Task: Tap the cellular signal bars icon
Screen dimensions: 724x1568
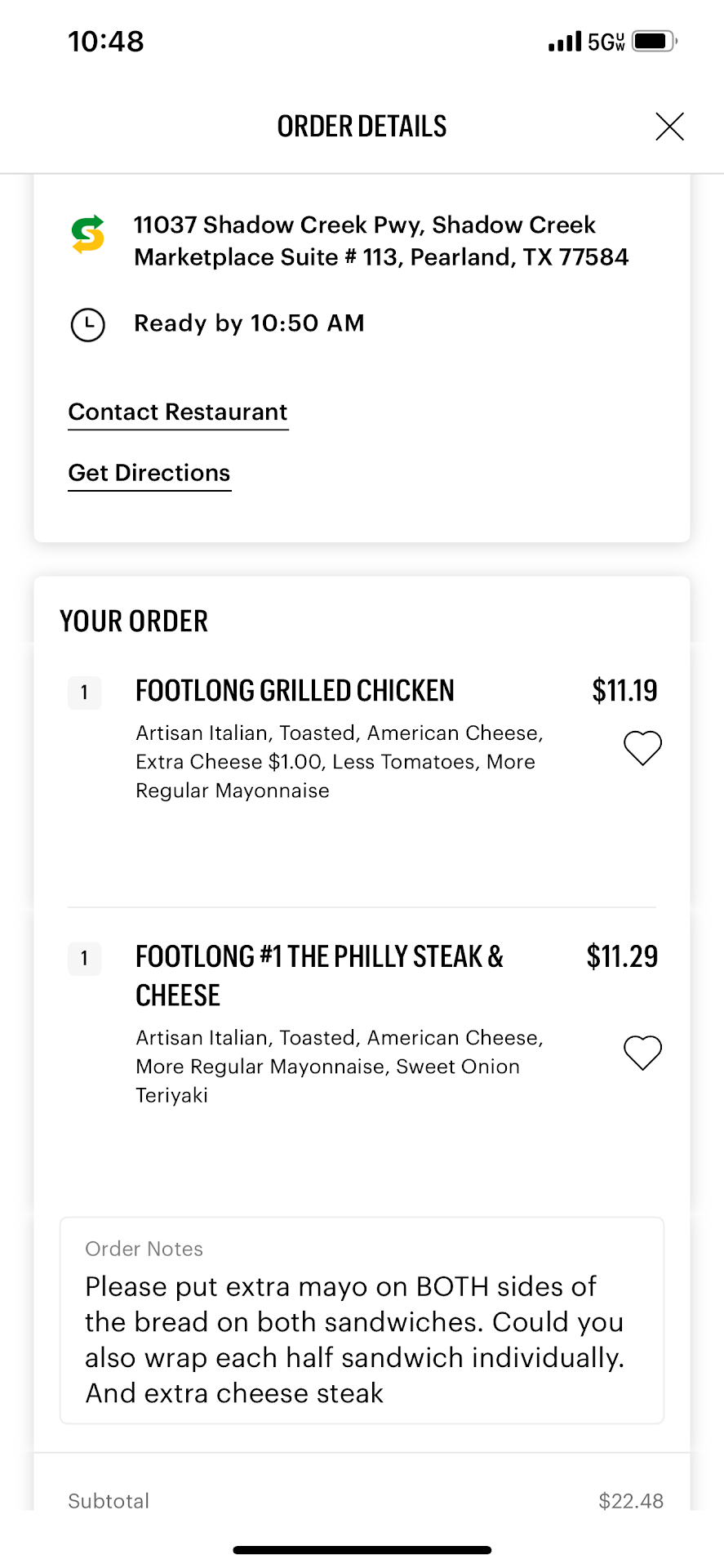Action: coord(565,42)
